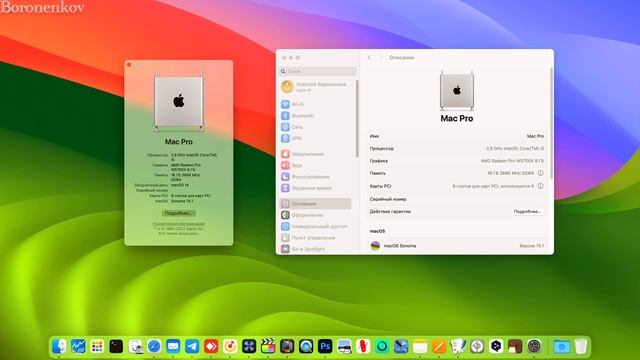Viewport: 640px width, 360px height.
Task: Open Safari compass icon in Dock
Action: [154, 347]
